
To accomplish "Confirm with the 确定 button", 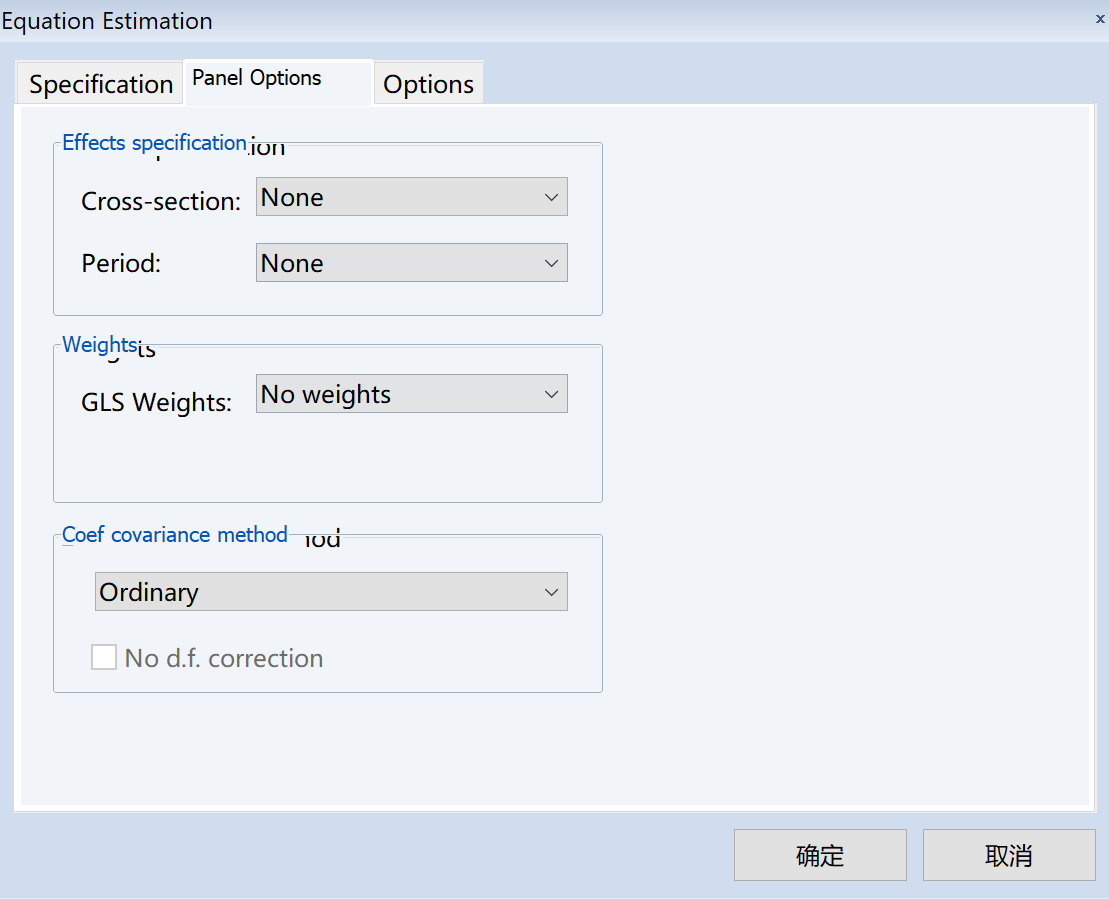I will [820, 855].
